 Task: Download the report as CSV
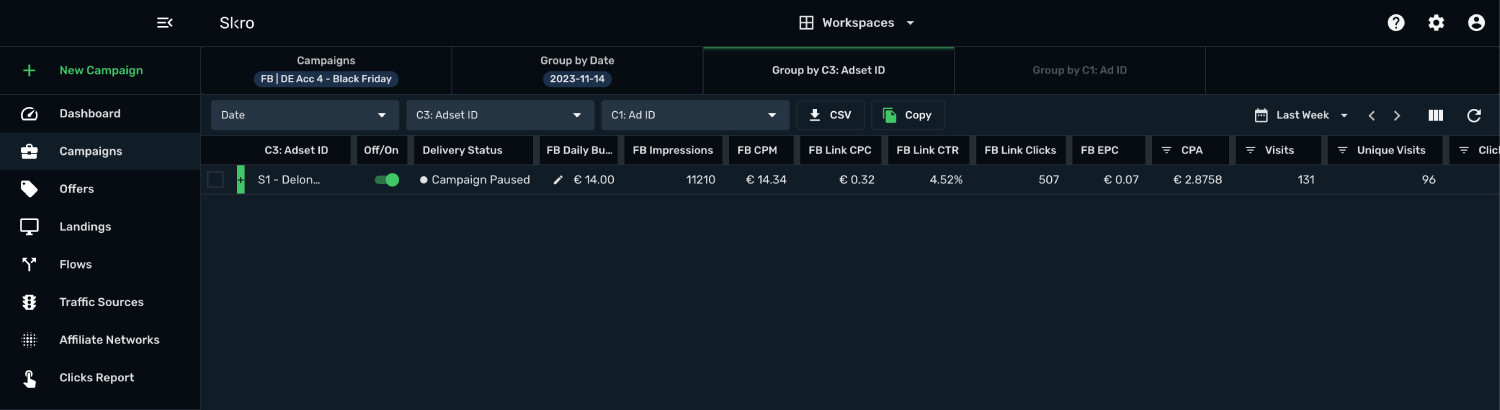pyautogui.click(x=830, y=115)
